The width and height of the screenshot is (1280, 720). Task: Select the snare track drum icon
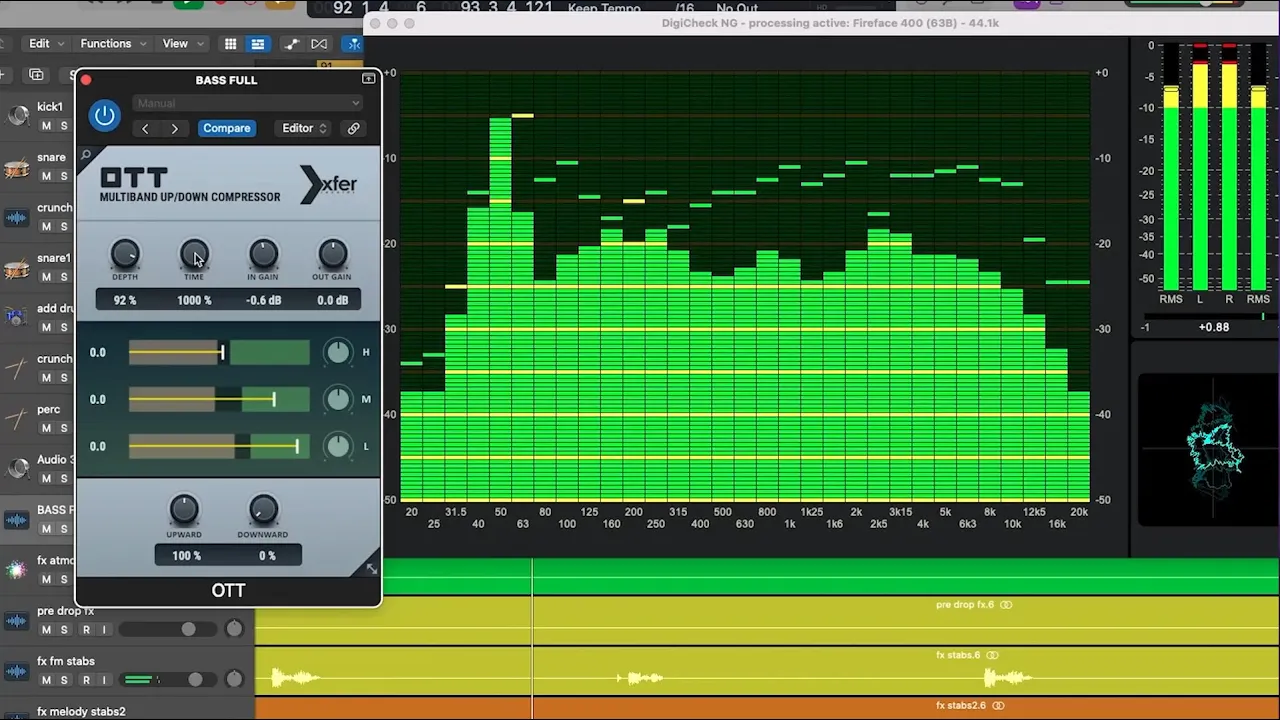pos(16,167)
